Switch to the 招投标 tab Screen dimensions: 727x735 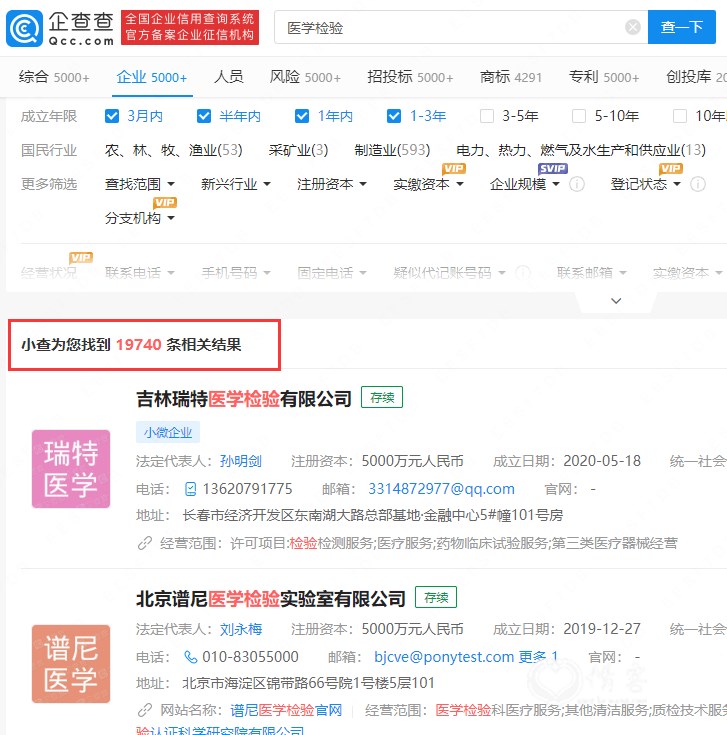coord(410,77)
